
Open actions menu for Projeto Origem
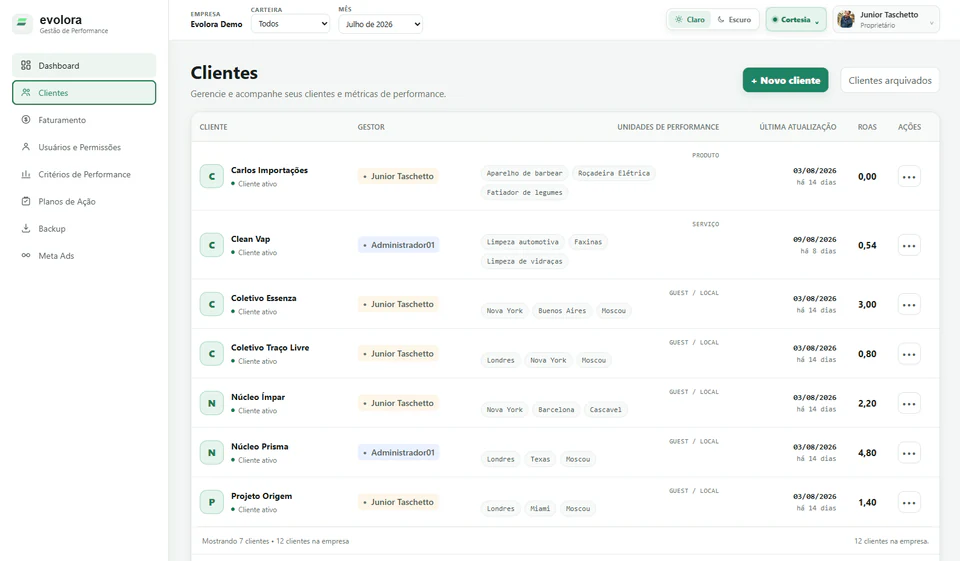click(909, 503)
